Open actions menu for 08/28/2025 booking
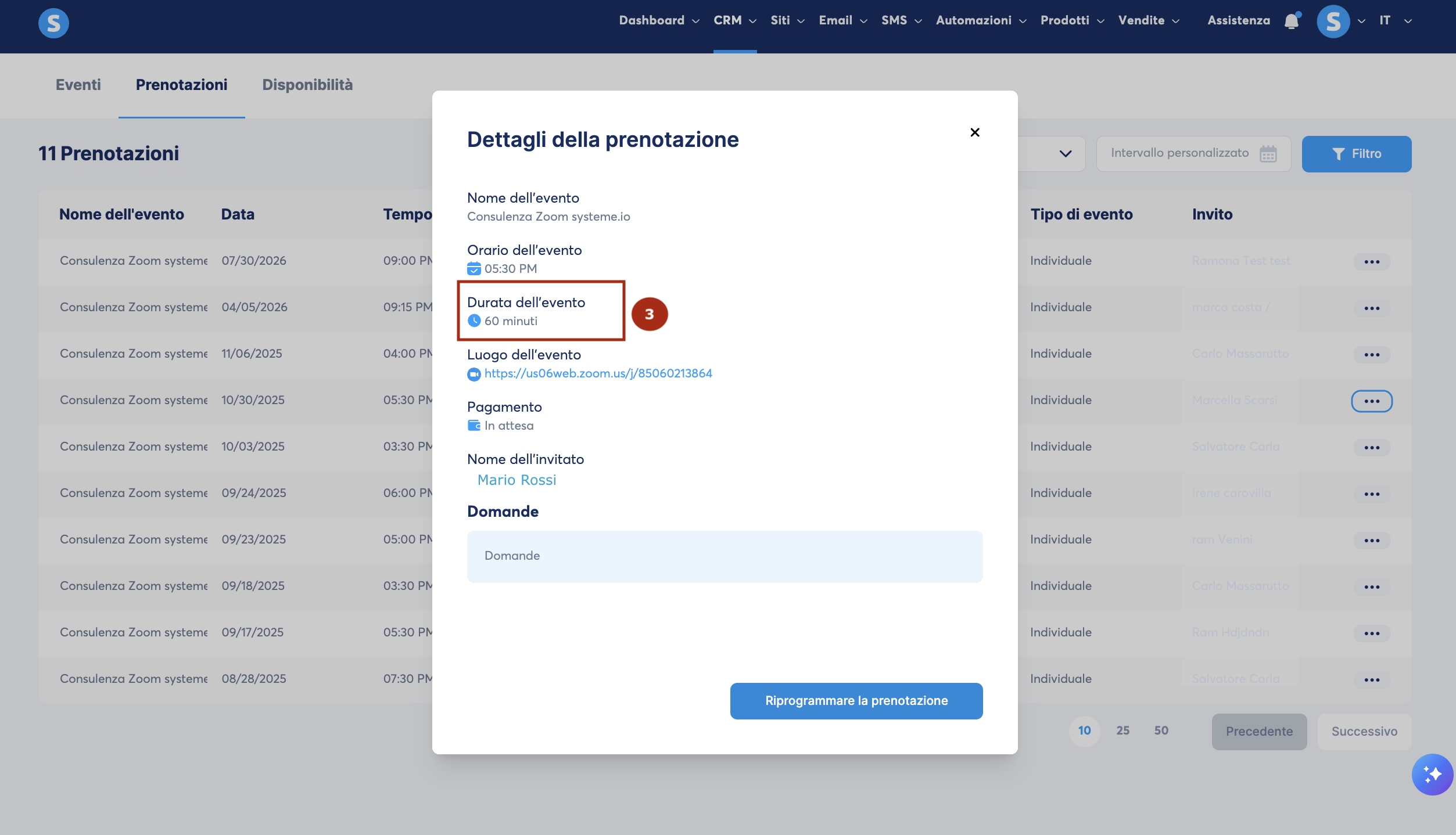 pos(1372,680)
